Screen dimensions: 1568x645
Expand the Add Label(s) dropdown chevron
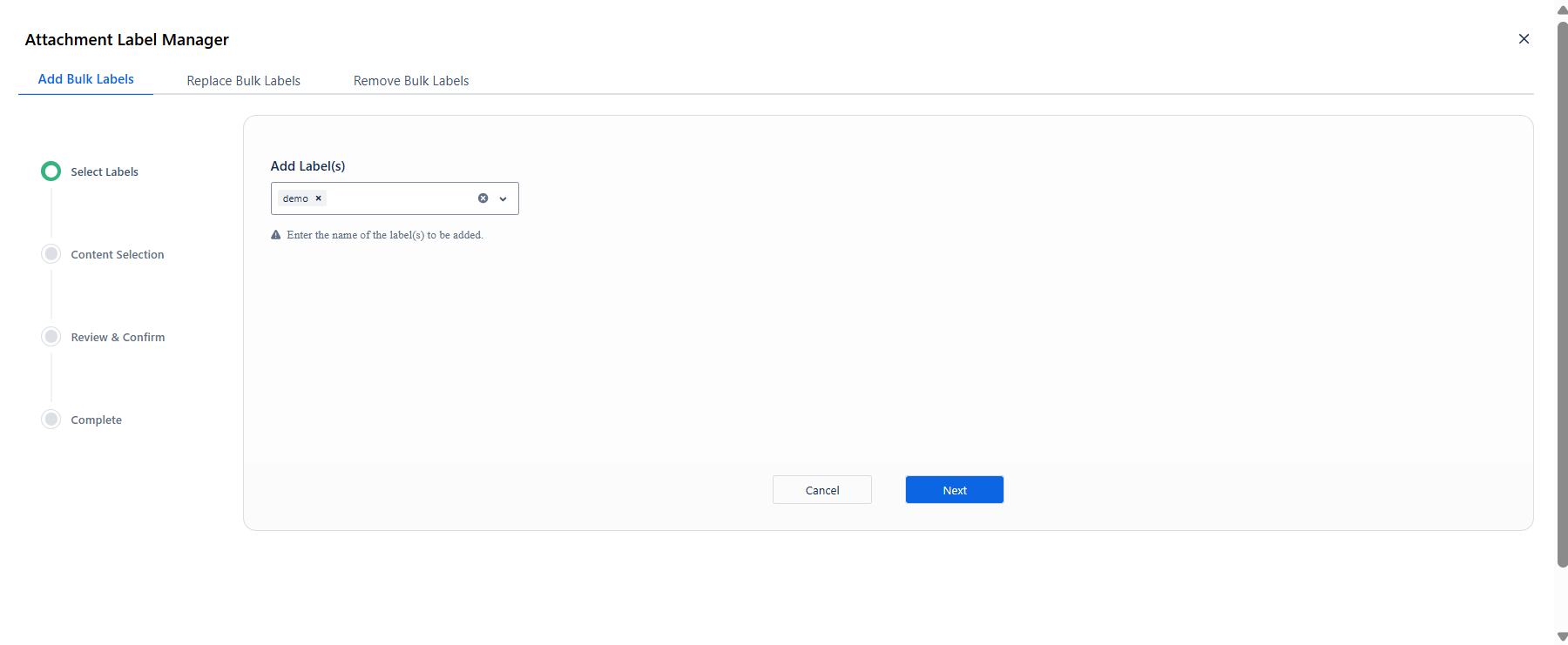tap(503, 198)
